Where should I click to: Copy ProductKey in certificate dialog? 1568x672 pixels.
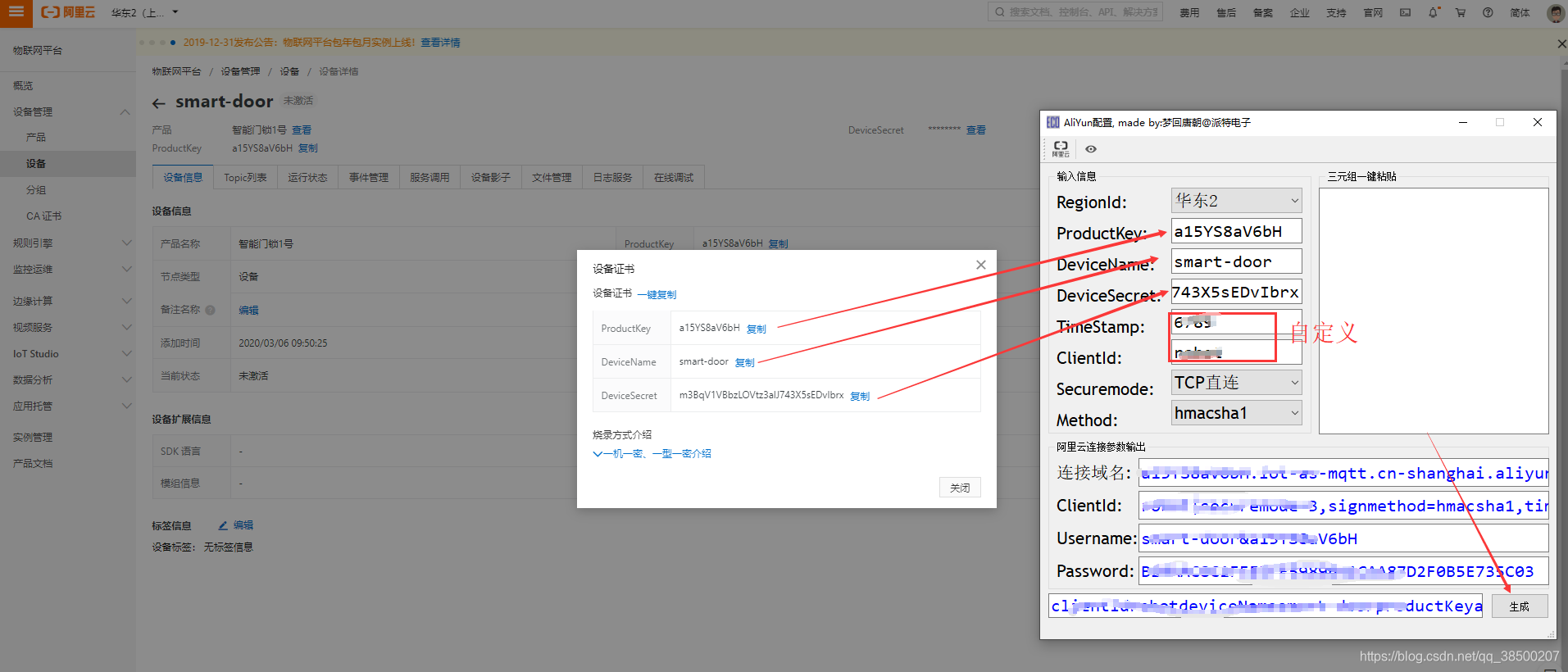pyautogui.click(x=757, y=329)
